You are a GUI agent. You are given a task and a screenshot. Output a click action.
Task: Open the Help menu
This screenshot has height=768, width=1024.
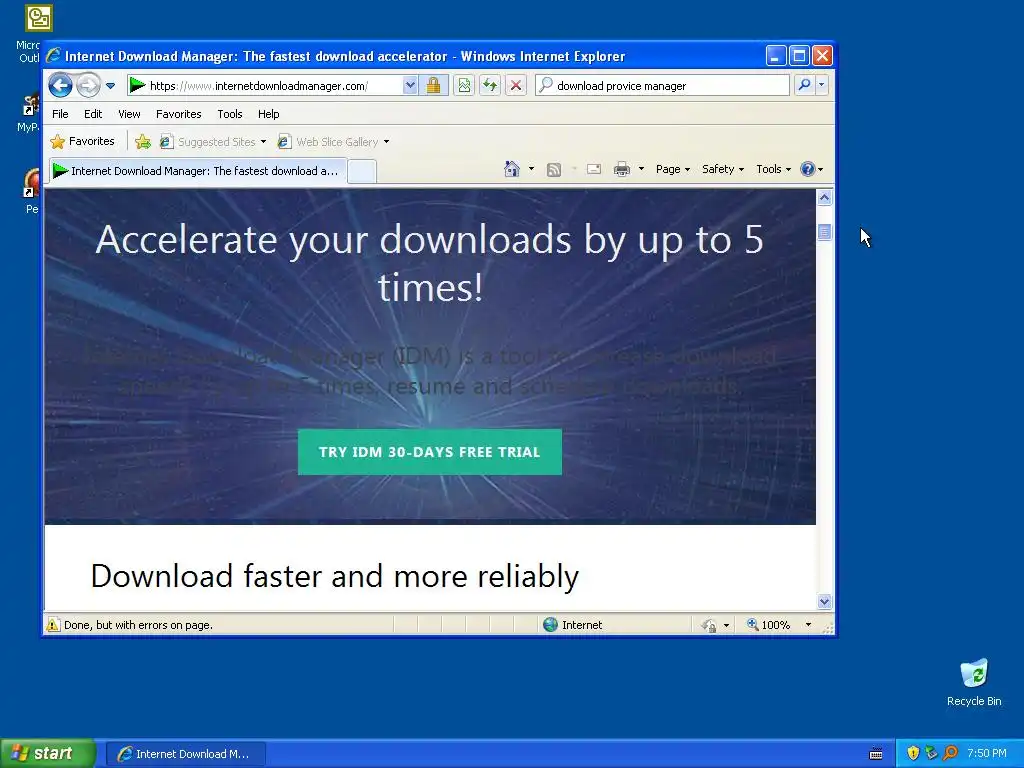point(268,114)
